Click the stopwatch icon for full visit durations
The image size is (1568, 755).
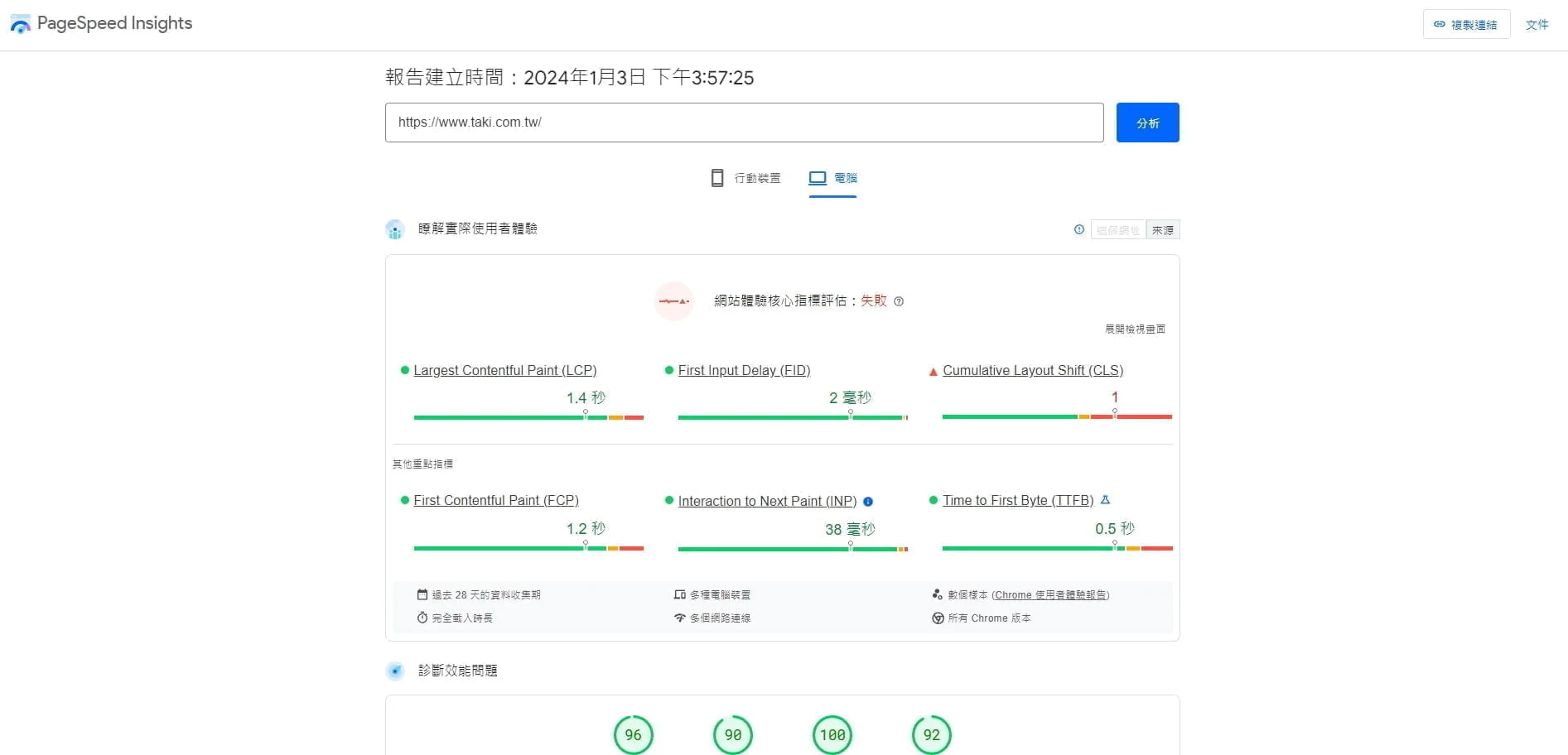(422, 618)
